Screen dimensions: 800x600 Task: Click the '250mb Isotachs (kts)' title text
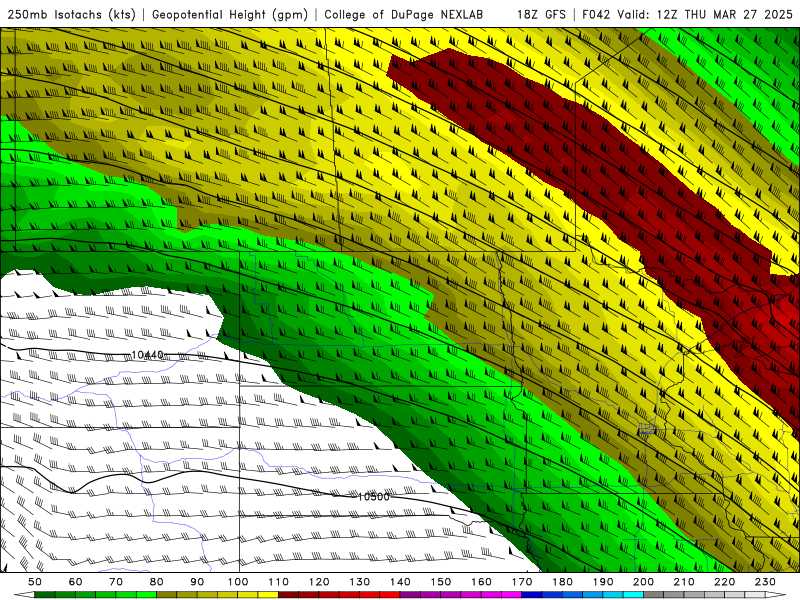click(x=71, y=15)
